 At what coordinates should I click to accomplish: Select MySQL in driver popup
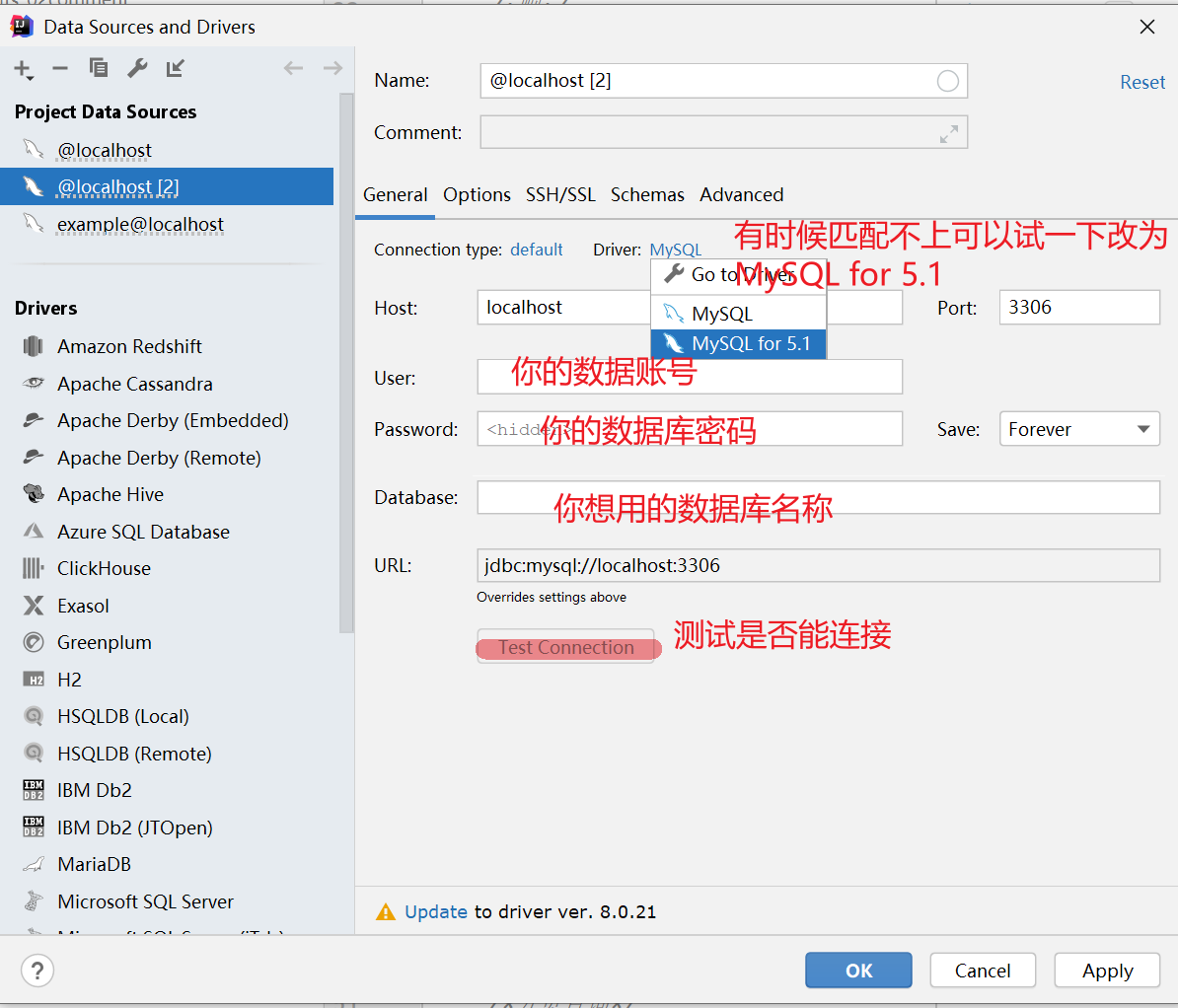tap(739, 314)
